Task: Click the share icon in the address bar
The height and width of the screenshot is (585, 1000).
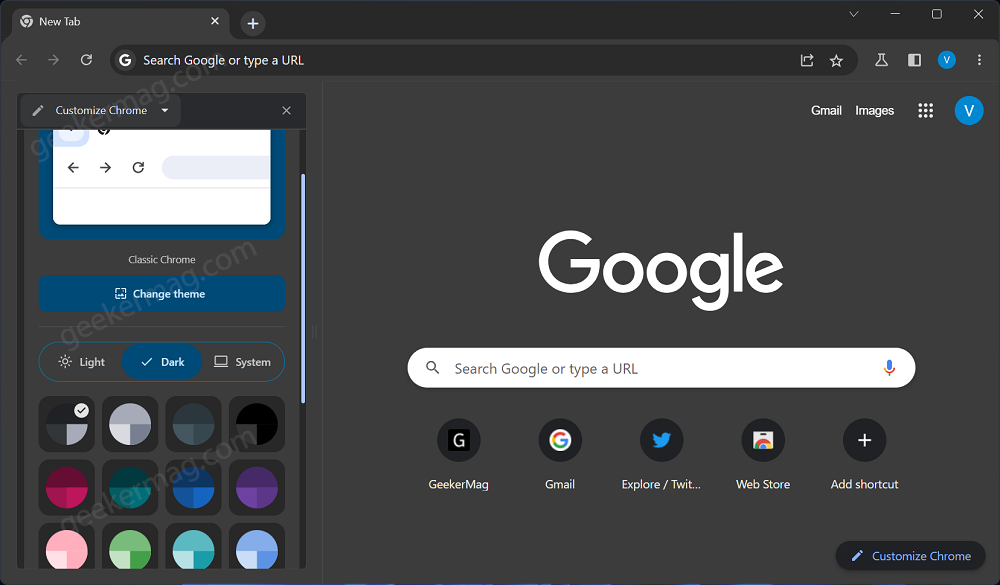Action: 807,60
